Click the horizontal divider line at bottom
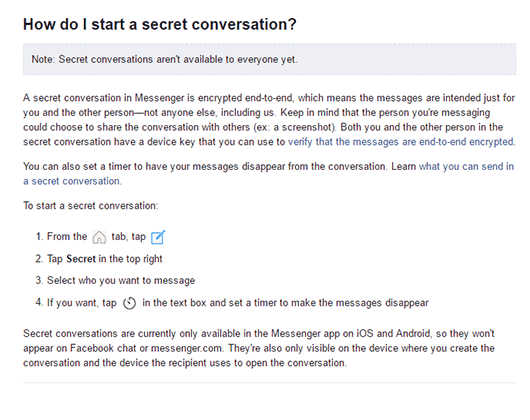Image resolution: width=530 pixels, height=420 pixels. 269,383
